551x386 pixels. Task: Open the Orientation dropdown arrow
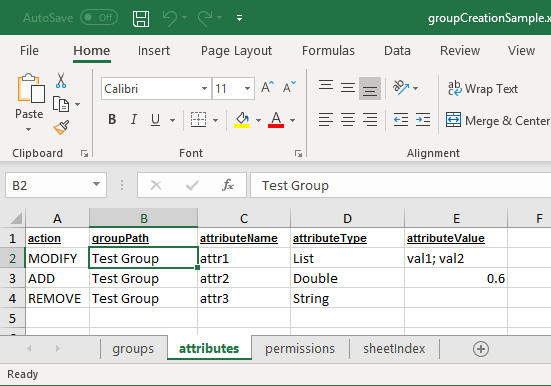click(x=415, y=88)
